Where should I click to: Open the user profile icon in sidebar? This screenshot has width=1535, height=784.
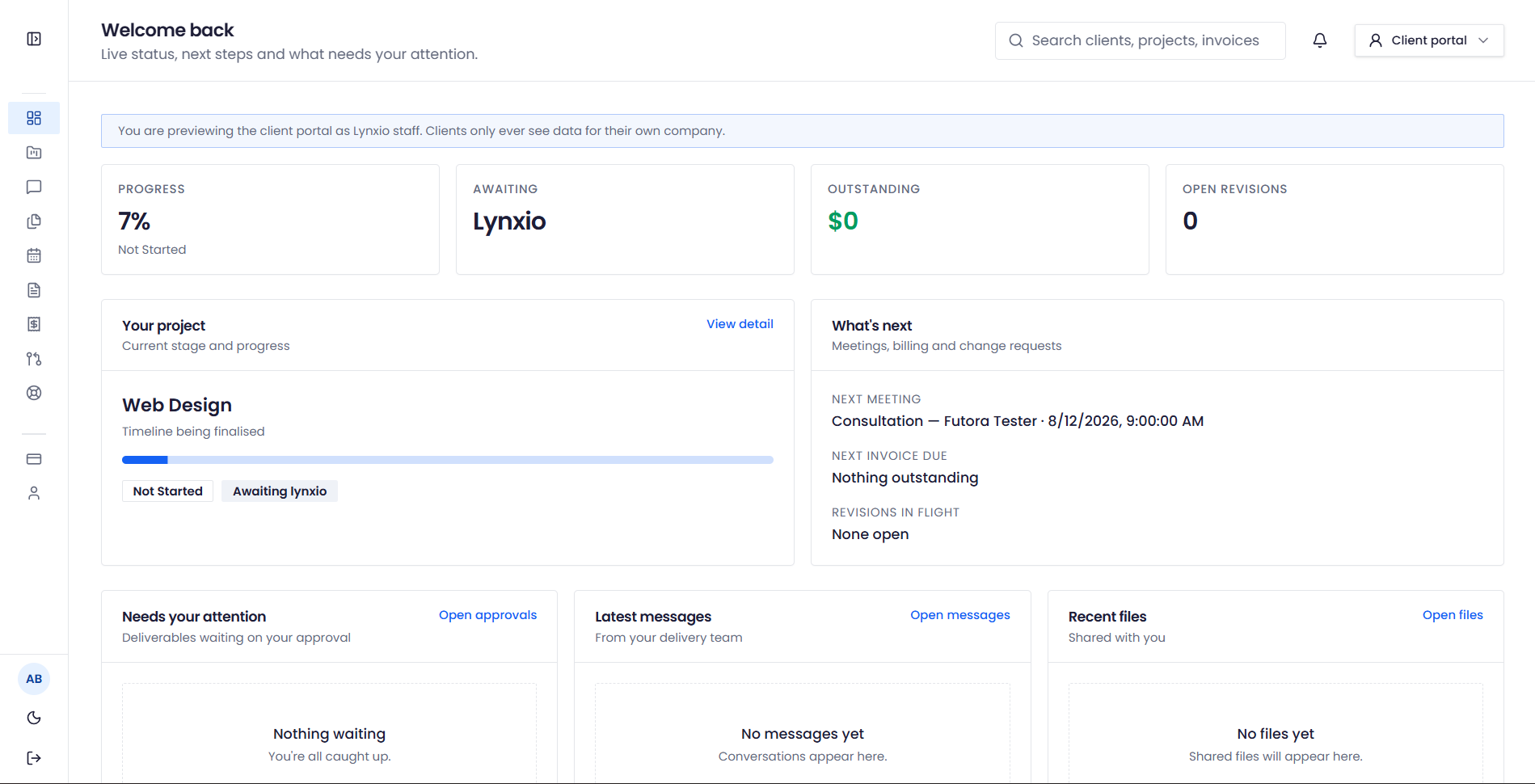click(x=34, y=493)
